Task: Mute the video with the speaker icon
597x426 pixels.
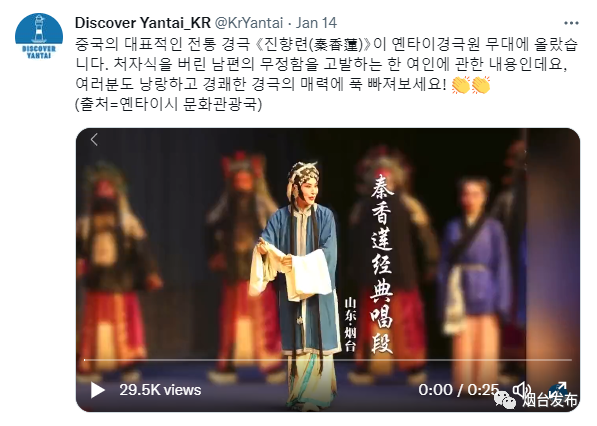Action: tap(522, 390)
